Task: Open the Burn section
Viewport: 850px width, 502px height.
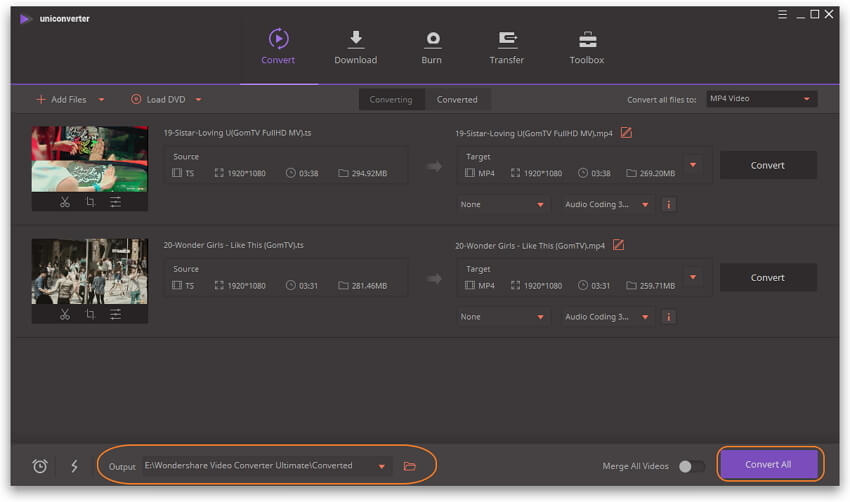Action: [x=432, y=47]
